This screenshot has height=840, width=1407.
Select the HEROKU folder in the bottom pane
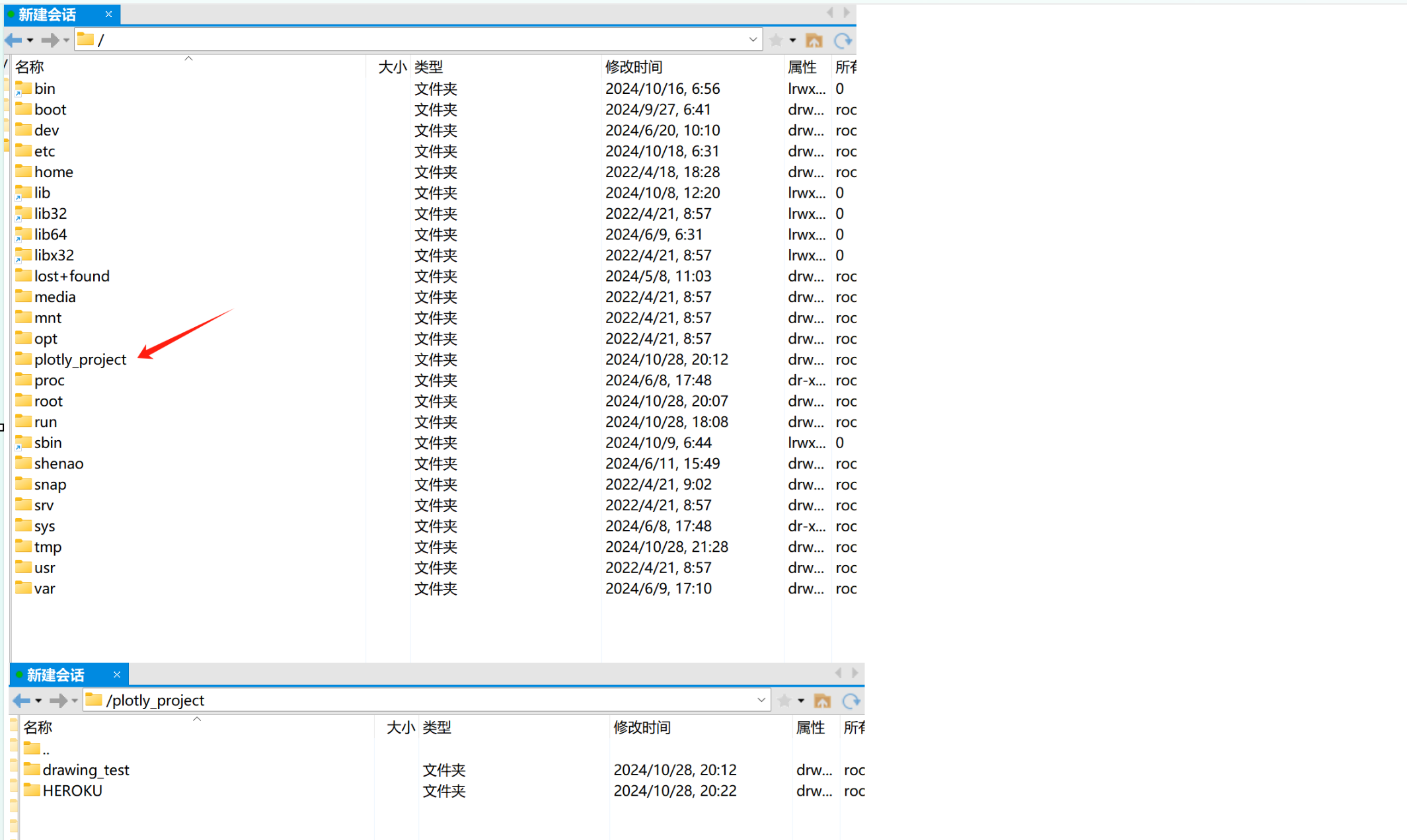click(72, 790)
